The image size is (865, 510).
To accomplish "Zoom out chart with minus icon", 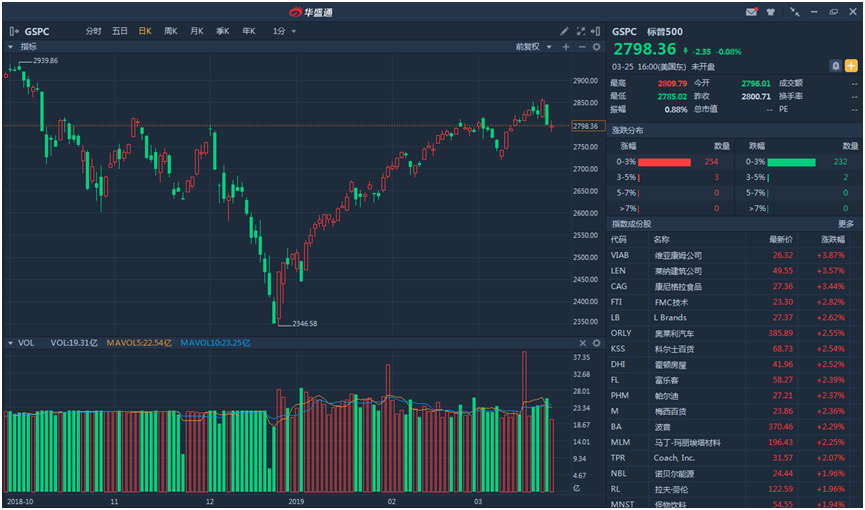I will pos(581,47).
